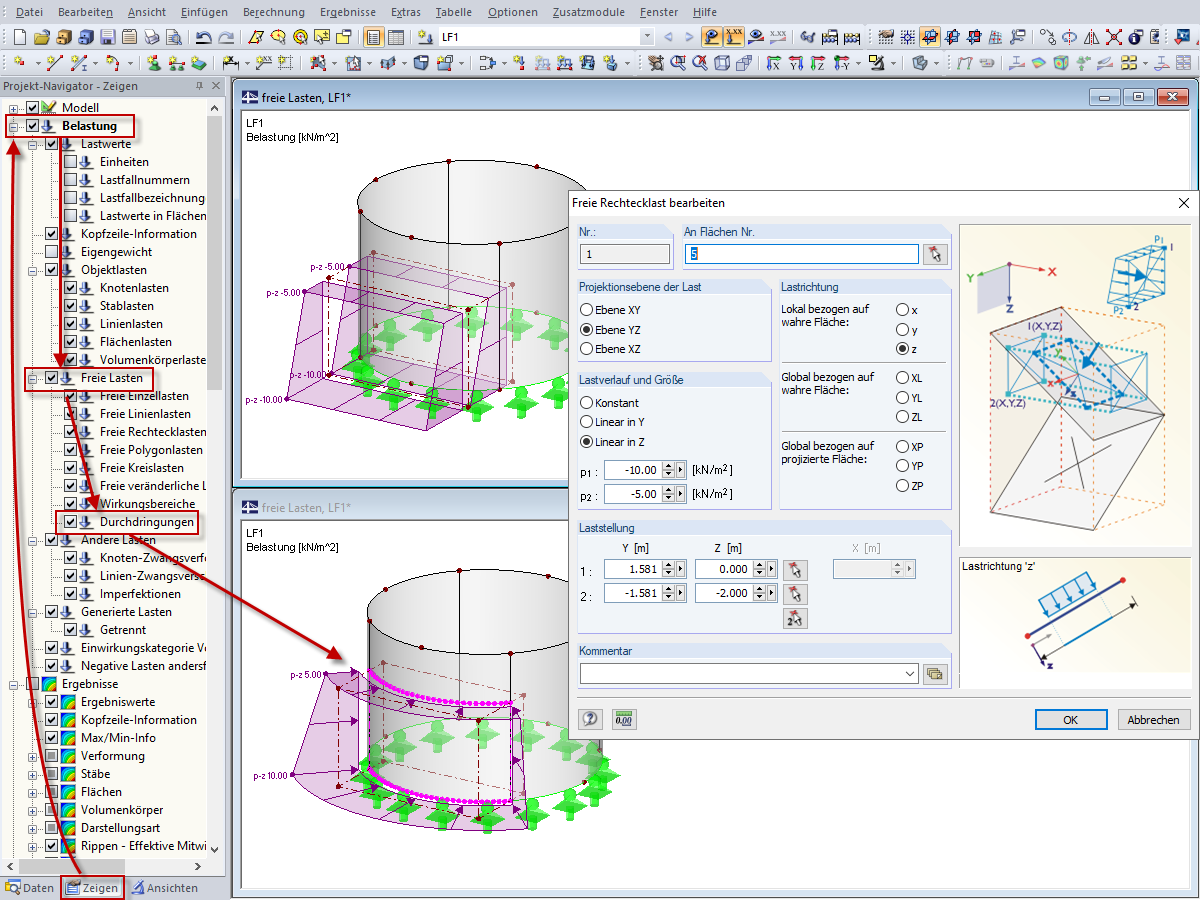The image size is (1200, 900).
Task: Click the Save floppy disk icon
Action: pos(107,37)
